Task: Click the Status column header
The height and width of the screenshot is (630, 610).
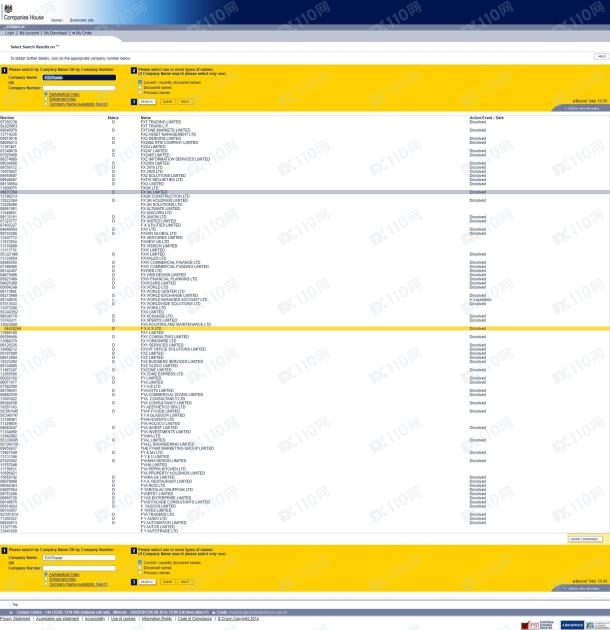Action: (113, 118)
